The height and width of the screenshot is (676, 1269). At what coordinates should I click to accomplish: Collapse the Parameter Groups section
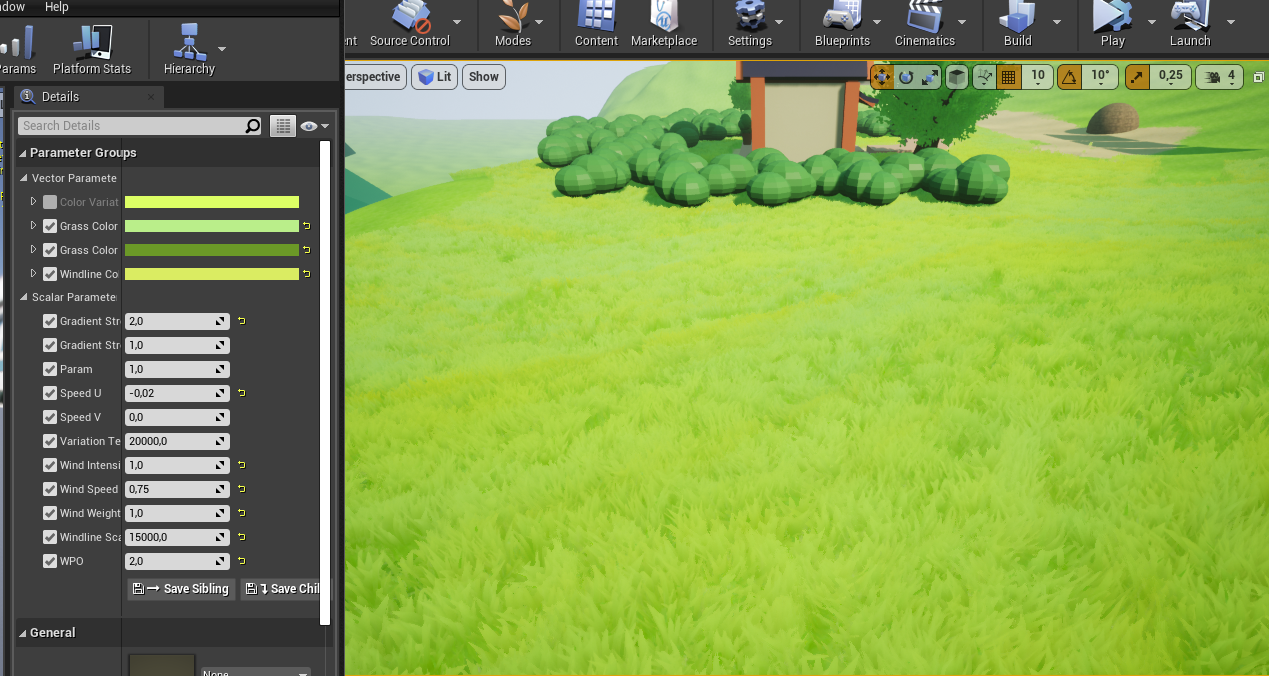point(24,153)
